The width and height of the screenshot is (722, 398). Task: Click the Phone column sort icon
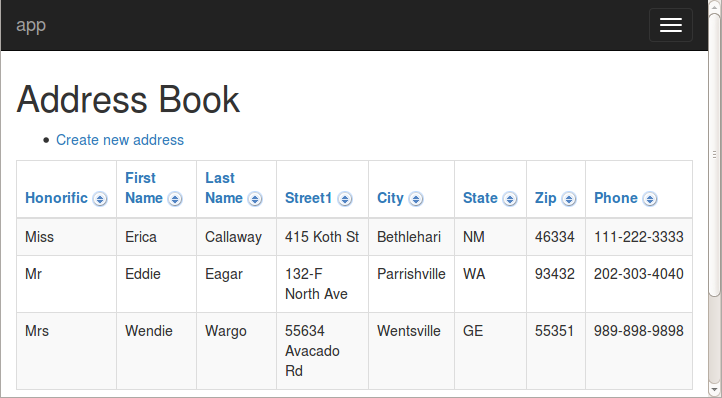(650, 199)
